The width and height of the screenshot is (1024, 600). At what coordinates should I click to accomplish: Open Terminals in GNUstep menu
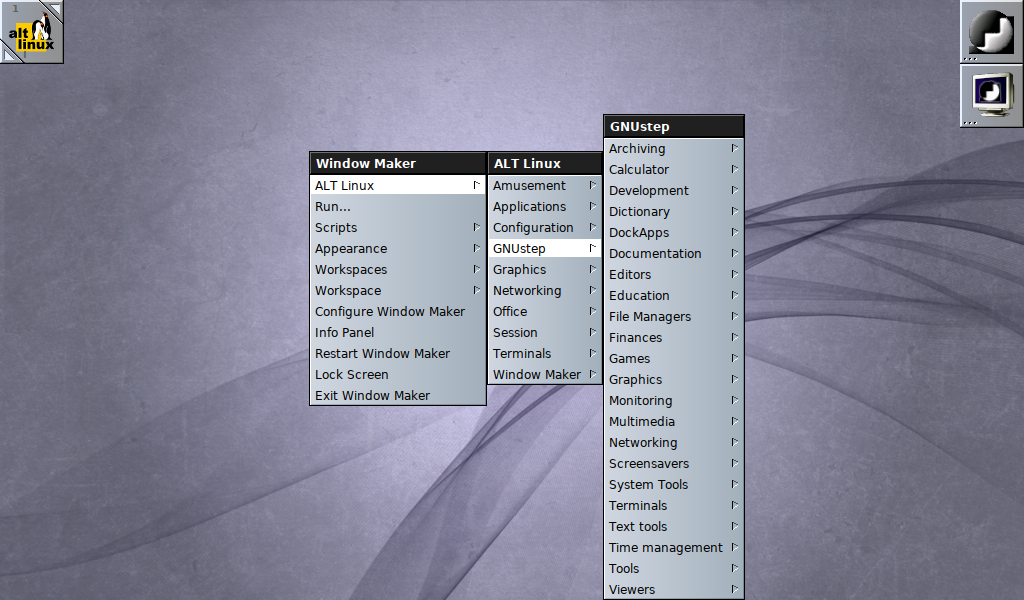click(674, 505)
